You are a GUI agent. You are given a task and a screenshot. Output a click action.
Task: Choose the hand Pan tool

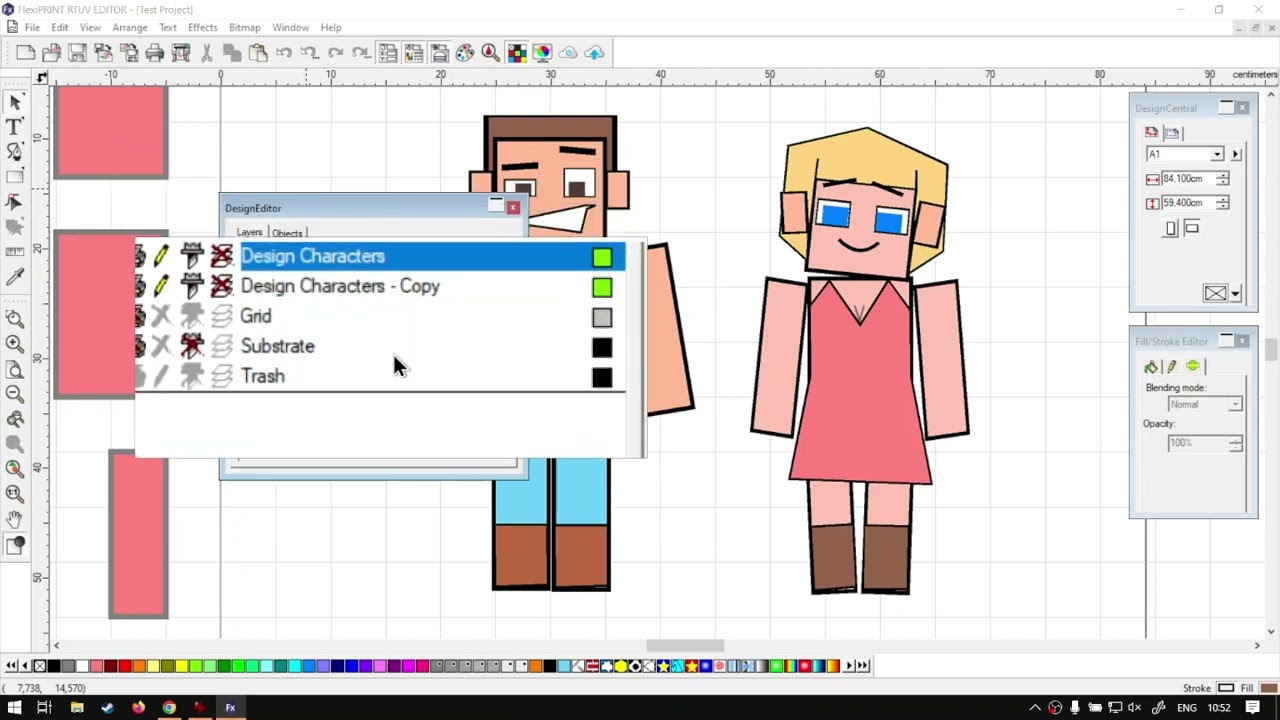pyautogui.click(x=15, y=519)
